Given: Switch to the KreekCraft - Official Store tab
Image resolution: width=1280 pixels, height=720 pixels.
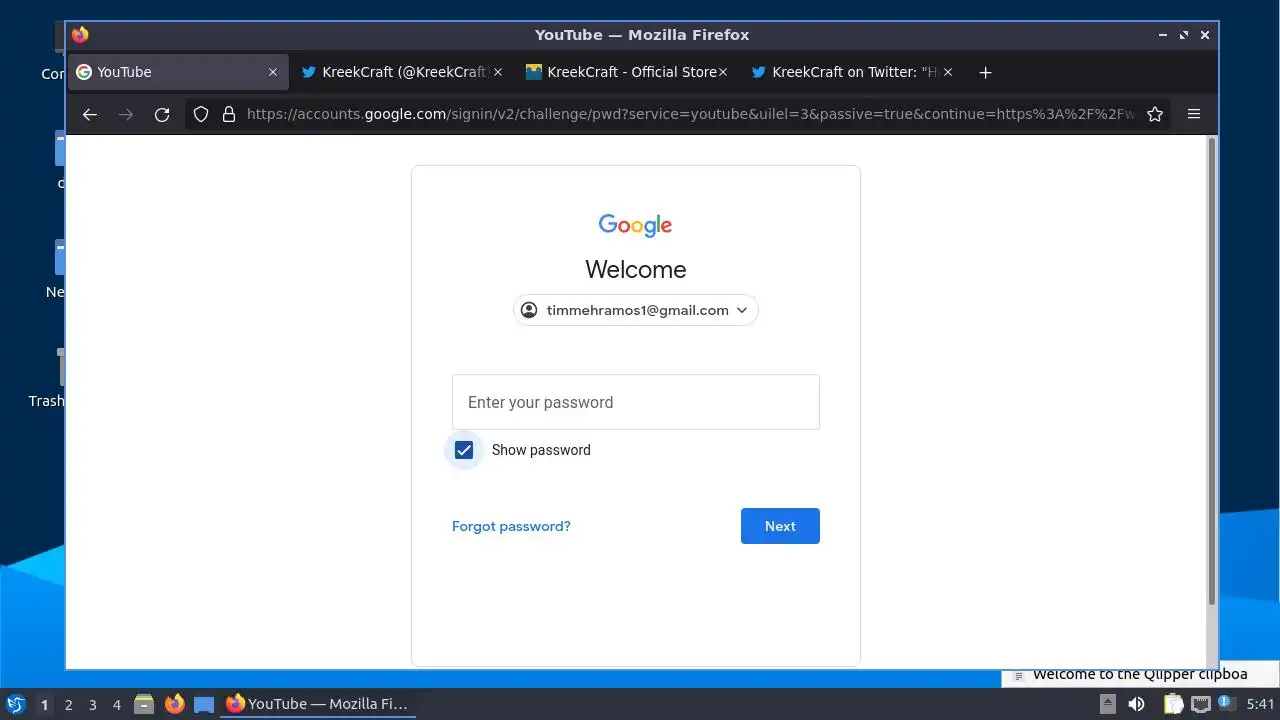Looking at the screenshot, I should pos(628,72).
